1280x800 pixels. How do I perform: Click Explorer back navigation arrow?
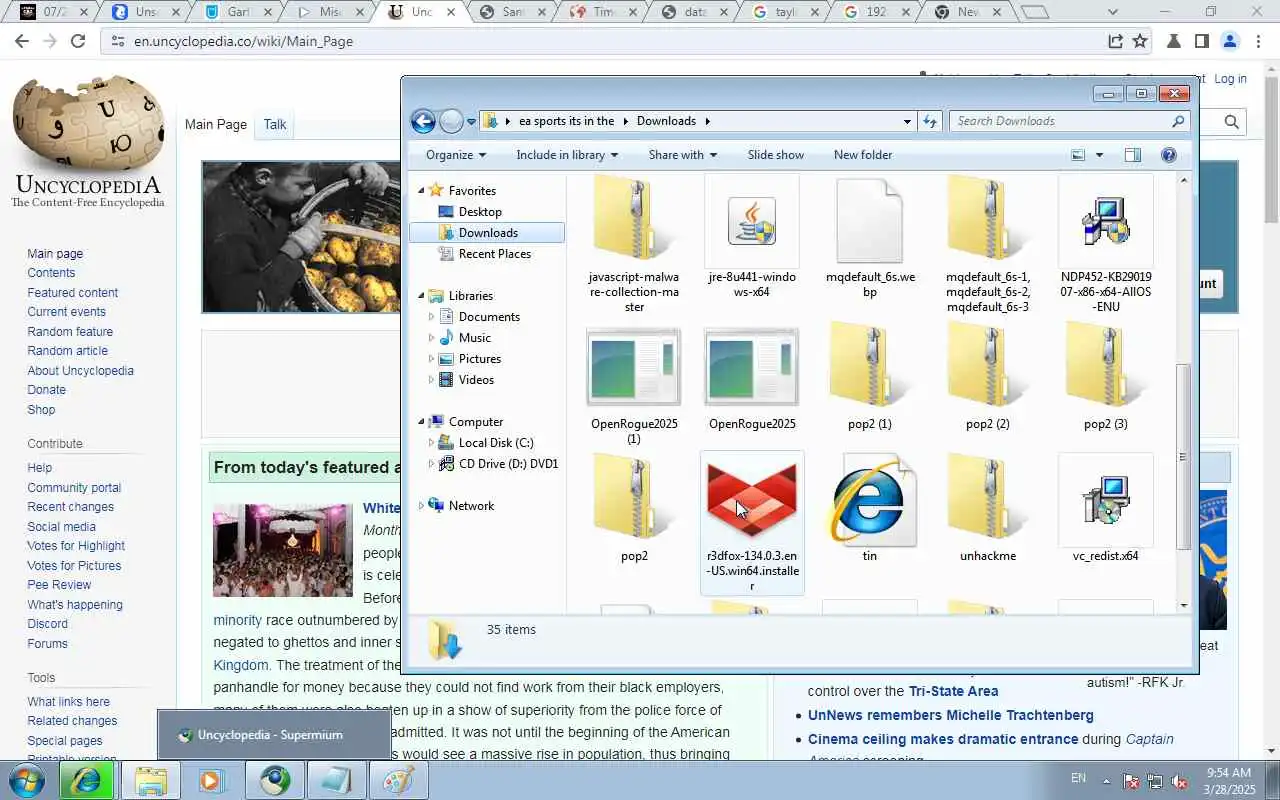click(x=423, y=121)
